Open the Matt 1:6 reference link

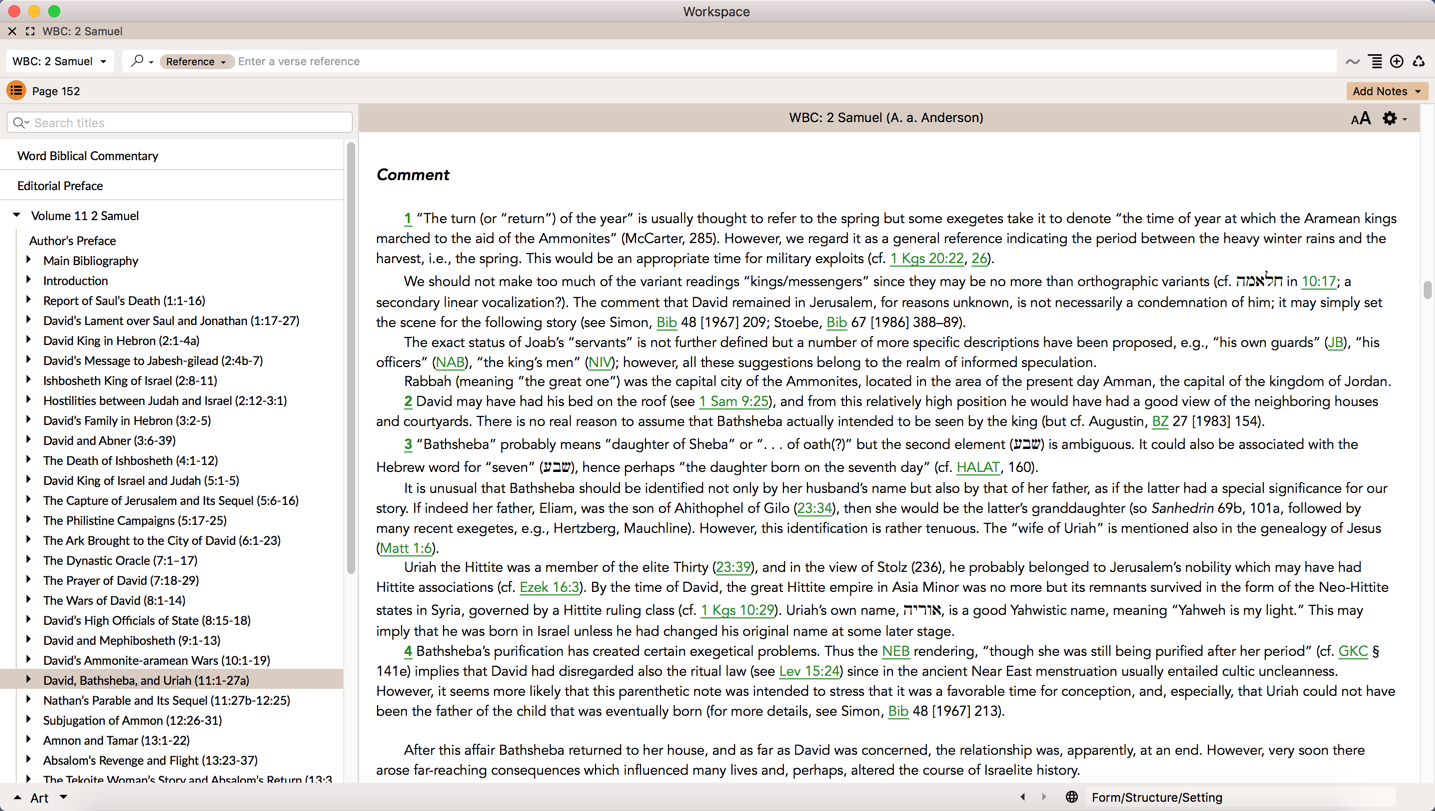tap(407, 548)
